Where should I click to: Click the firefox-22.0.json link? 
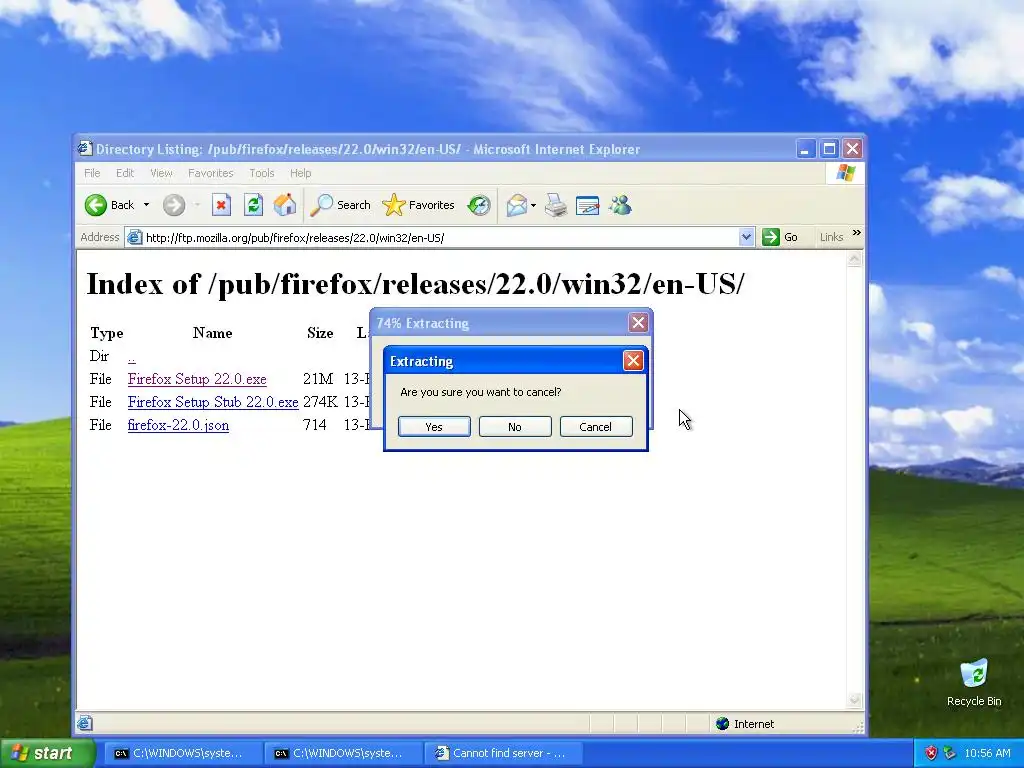(178, 425)
